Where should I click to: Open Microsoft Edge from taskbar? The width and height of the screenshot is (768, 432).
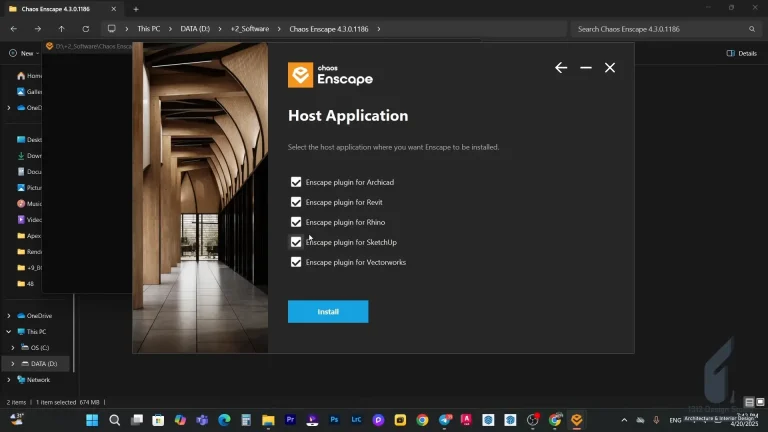point(224,420)
